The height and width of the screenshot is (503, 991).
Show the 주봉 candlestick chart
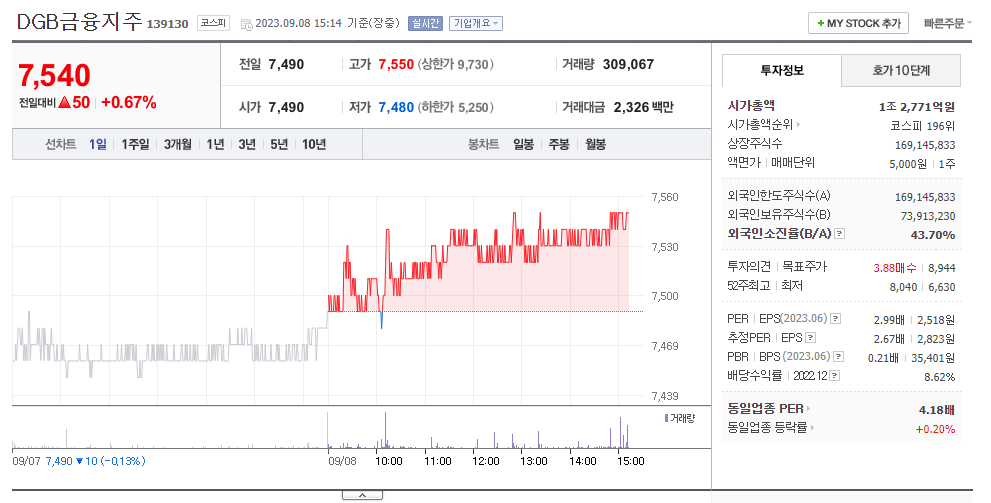pos(559,145)
